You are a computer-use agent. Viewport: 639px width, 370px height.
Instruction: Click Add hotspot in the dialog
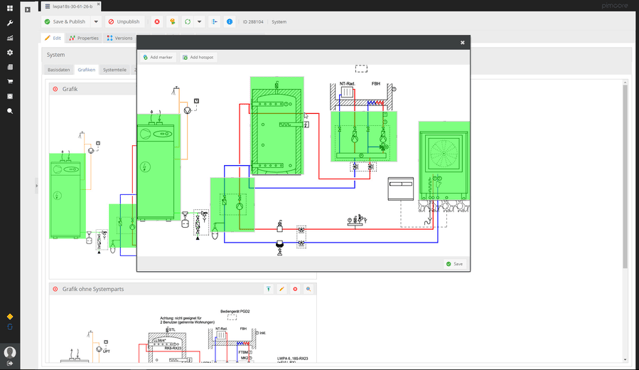(198, 57)
